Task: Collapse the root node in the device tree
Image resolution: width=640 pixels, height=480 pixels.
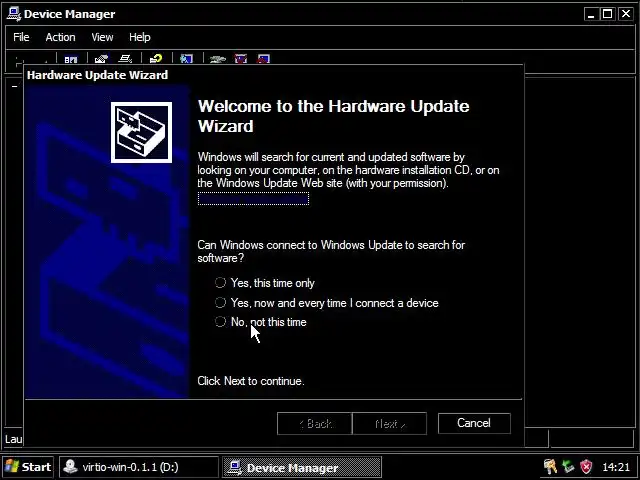Action: coord(15,87)
